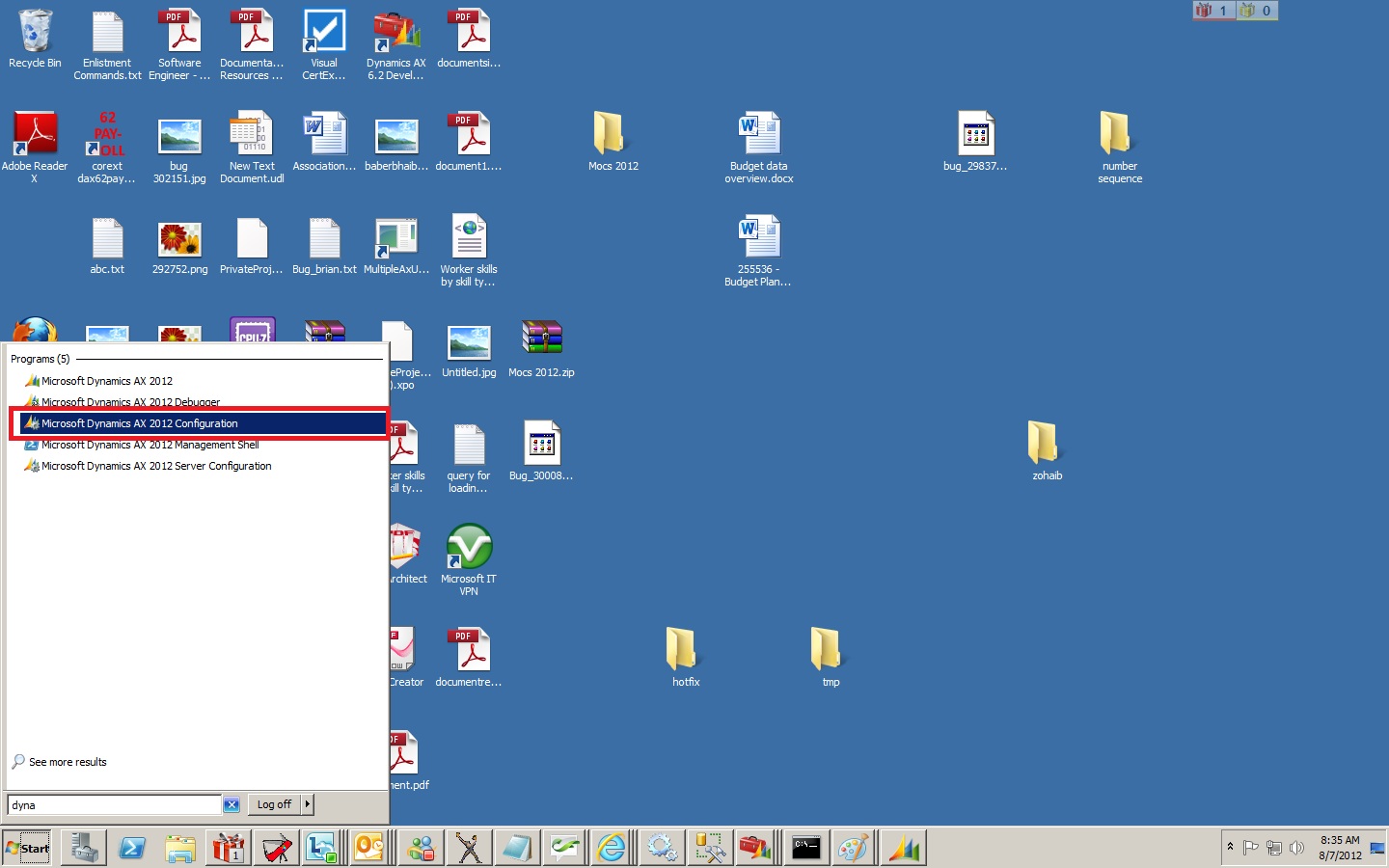The height and width of the screenshot is (868, 1389).
Task: Open Dynamics AX icon in the taskbar
Action: [904, 849]
